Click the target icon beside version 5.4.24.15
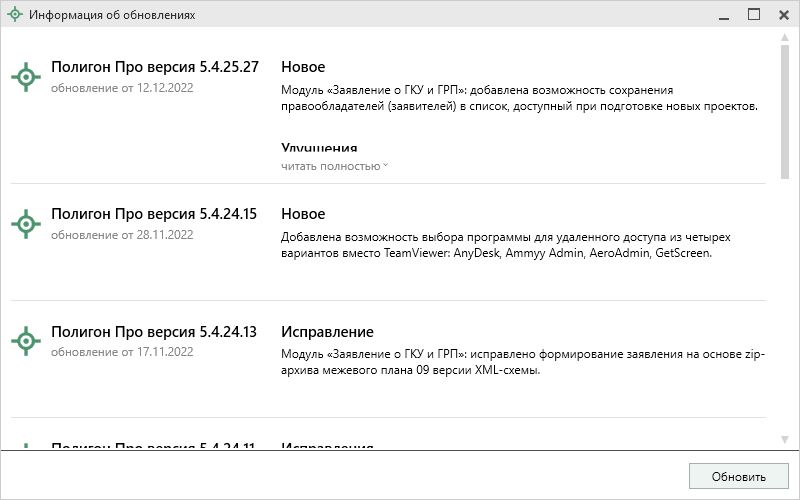 click(x=25, y=225)
